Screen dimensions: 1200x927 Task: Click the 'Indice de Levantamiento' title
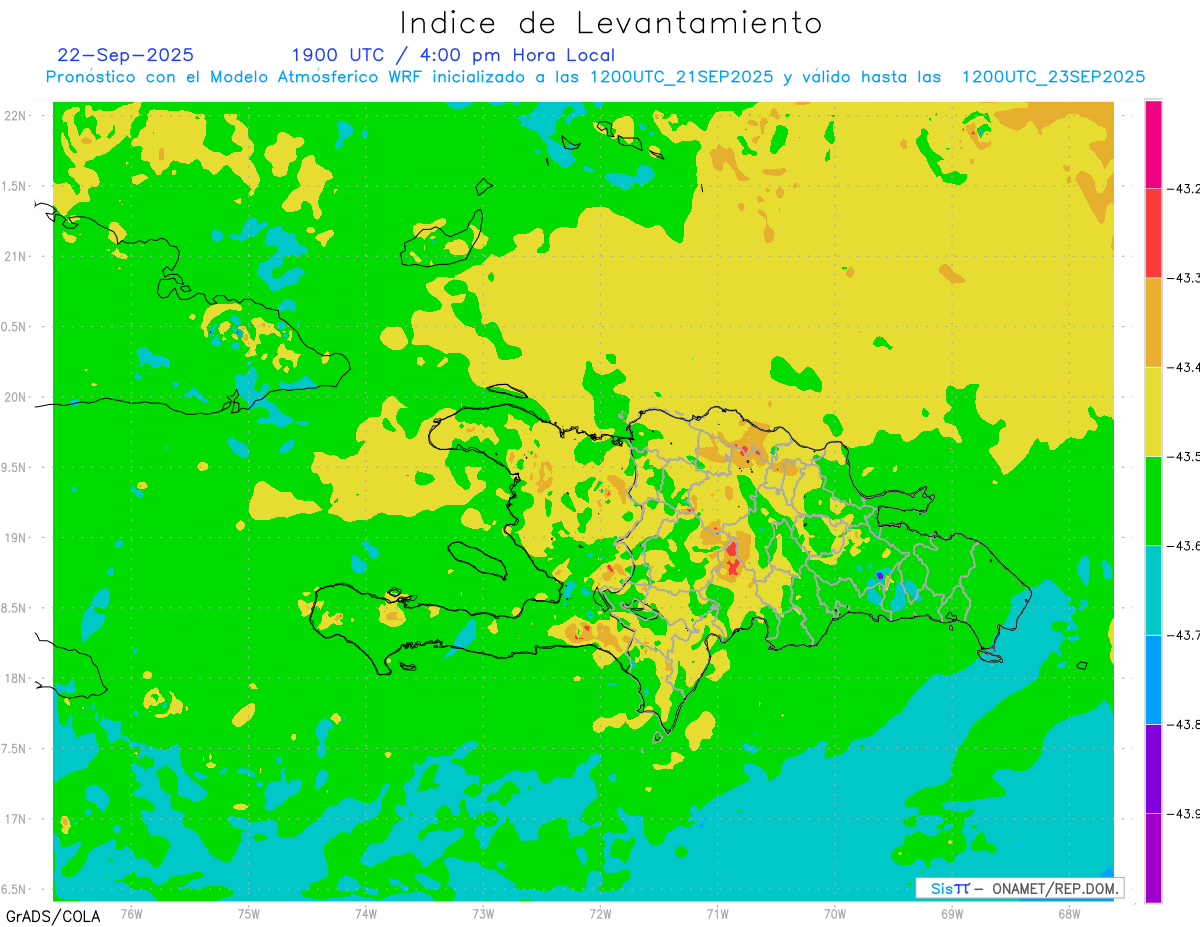point(611,23)
